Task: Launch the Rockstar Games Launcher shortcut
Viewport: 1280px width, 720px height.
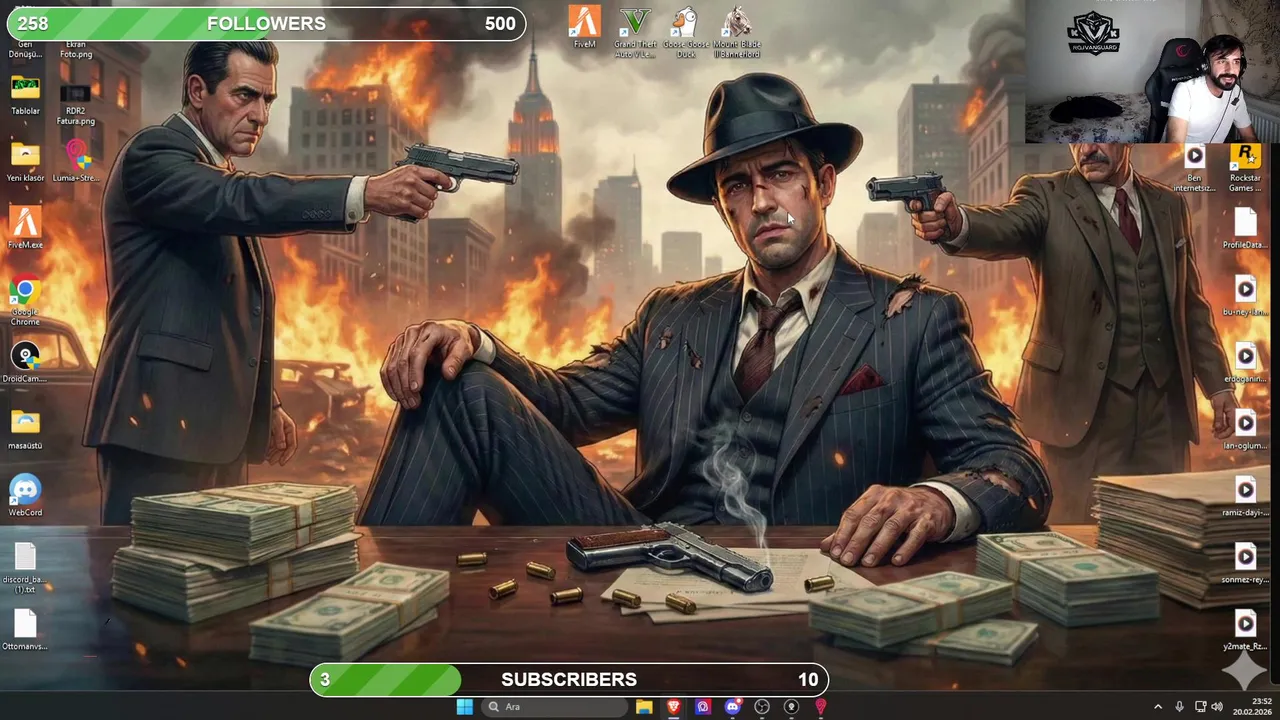Action: tap(1245, 167)
